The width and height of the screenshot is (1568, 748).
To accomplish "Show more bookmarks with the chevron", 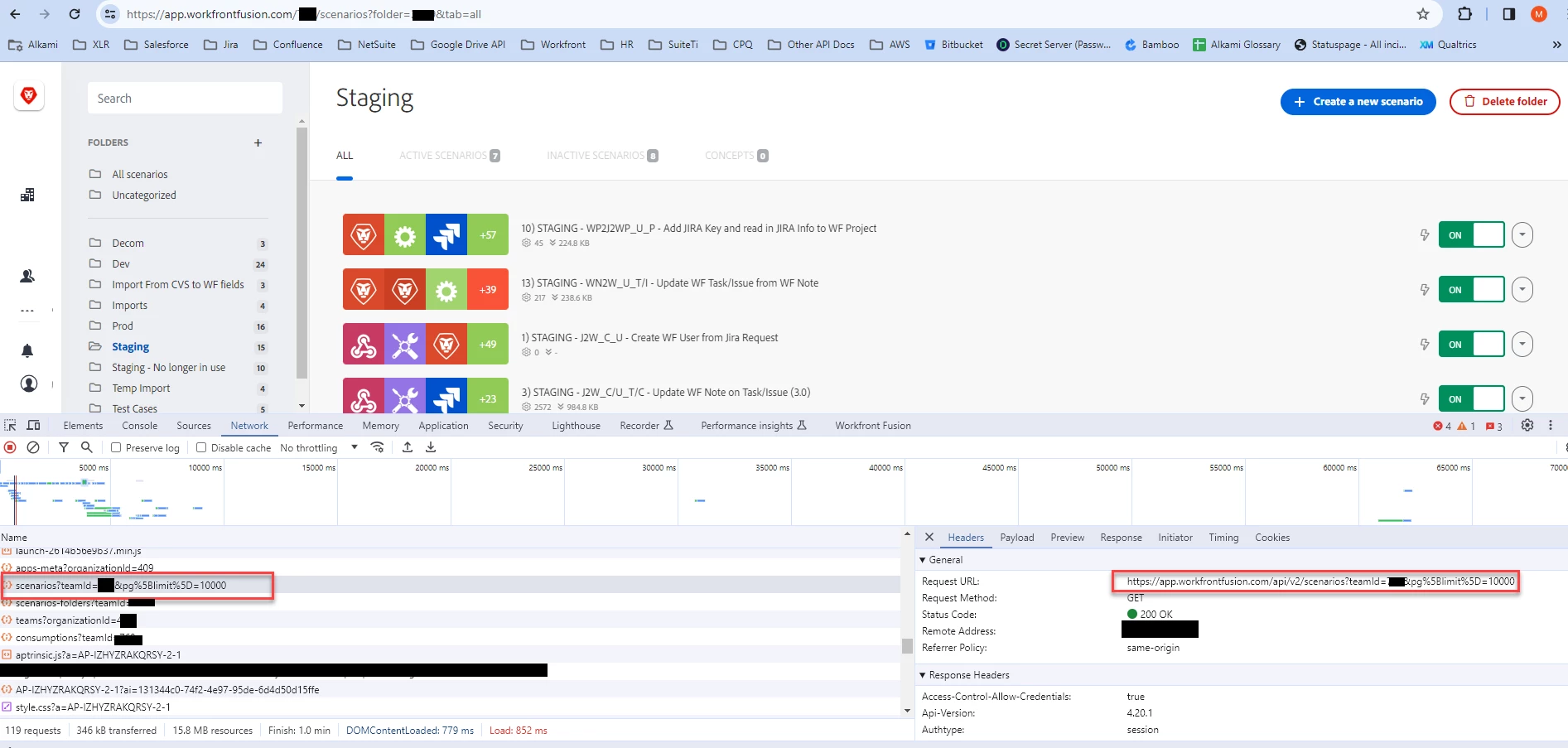I will [1556, 45].
